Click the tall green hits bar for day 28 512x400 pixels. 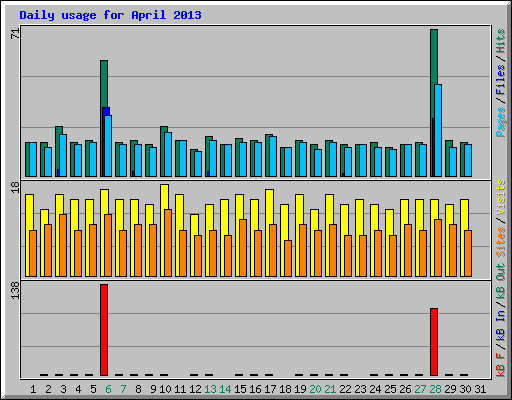coord(434,73)
